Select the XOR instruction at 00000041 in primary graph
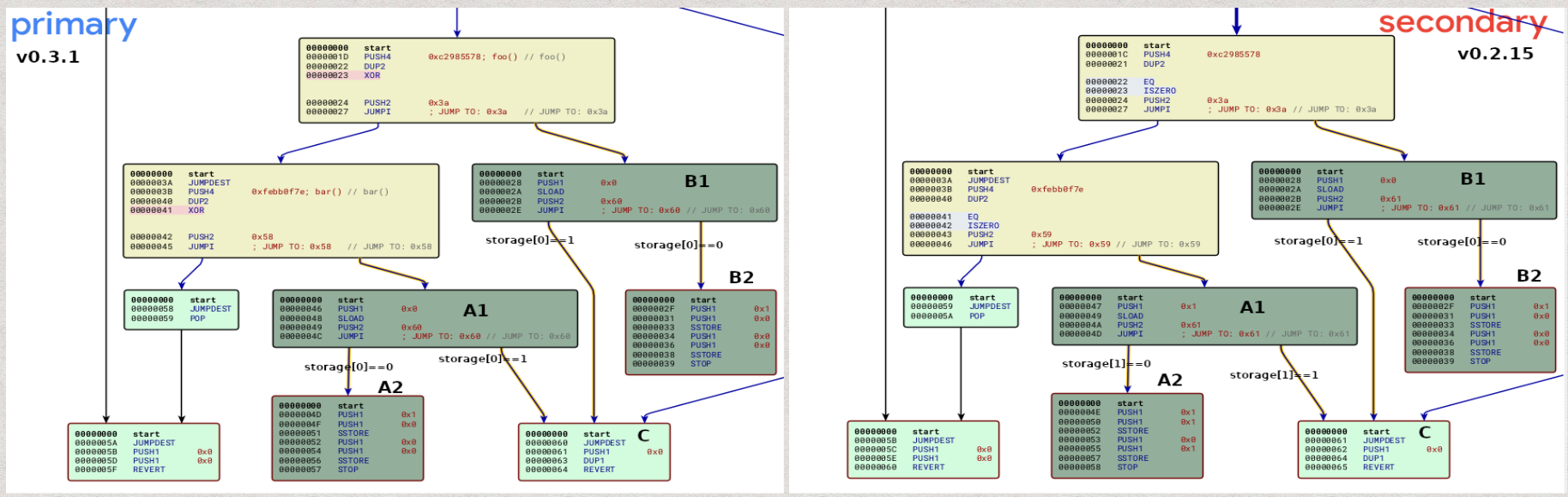Viewport: 1568px width, 497px height. (x=167, y=210)
